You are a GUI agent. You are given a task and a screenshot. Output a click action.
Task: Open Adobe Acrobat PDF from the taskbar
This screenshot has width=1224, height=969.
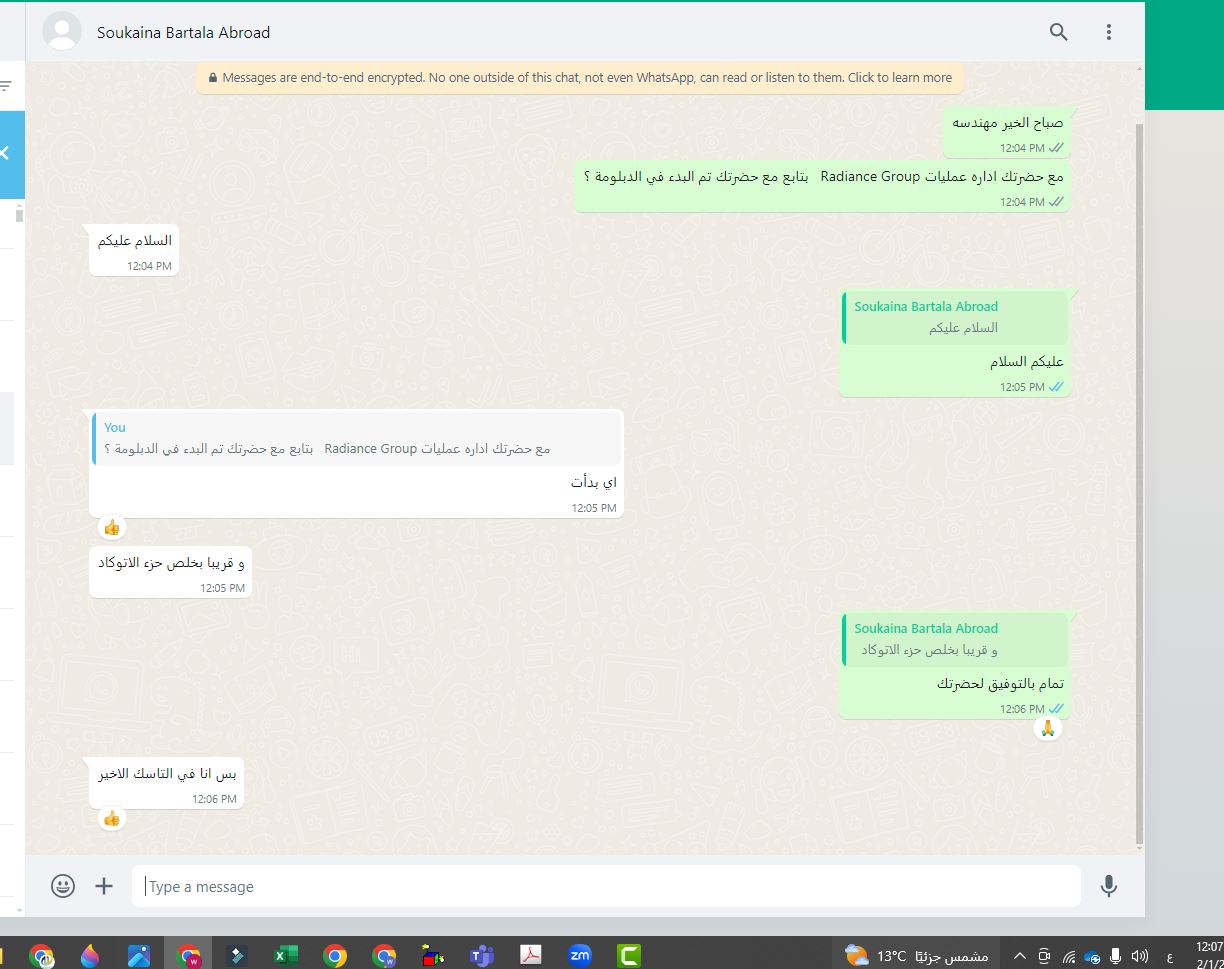point(531,955)
